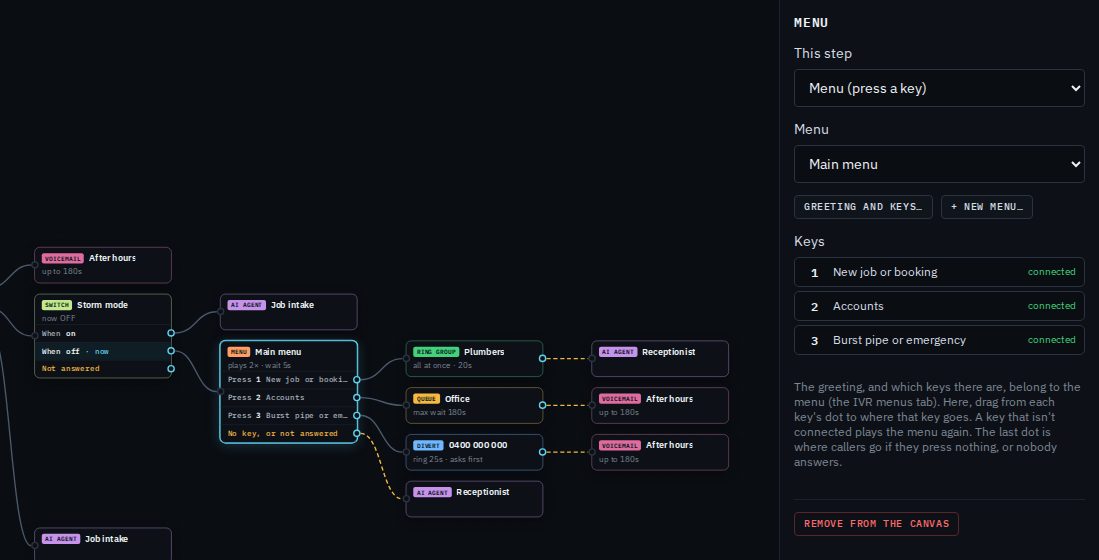1099x560 pixels.
Task: Click the 0400 000 000 divert output dot
Action: point(542,452)
